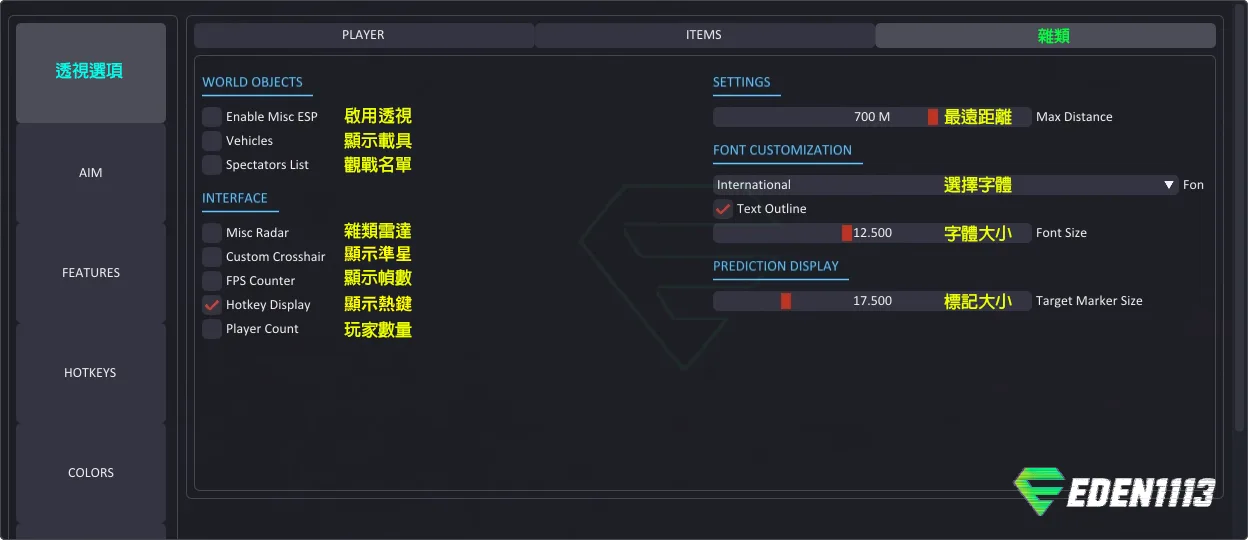This screenshot has height=540, width=1248.
Task: Disable the Text Outline checkbox
Action: tap(723, 209)
